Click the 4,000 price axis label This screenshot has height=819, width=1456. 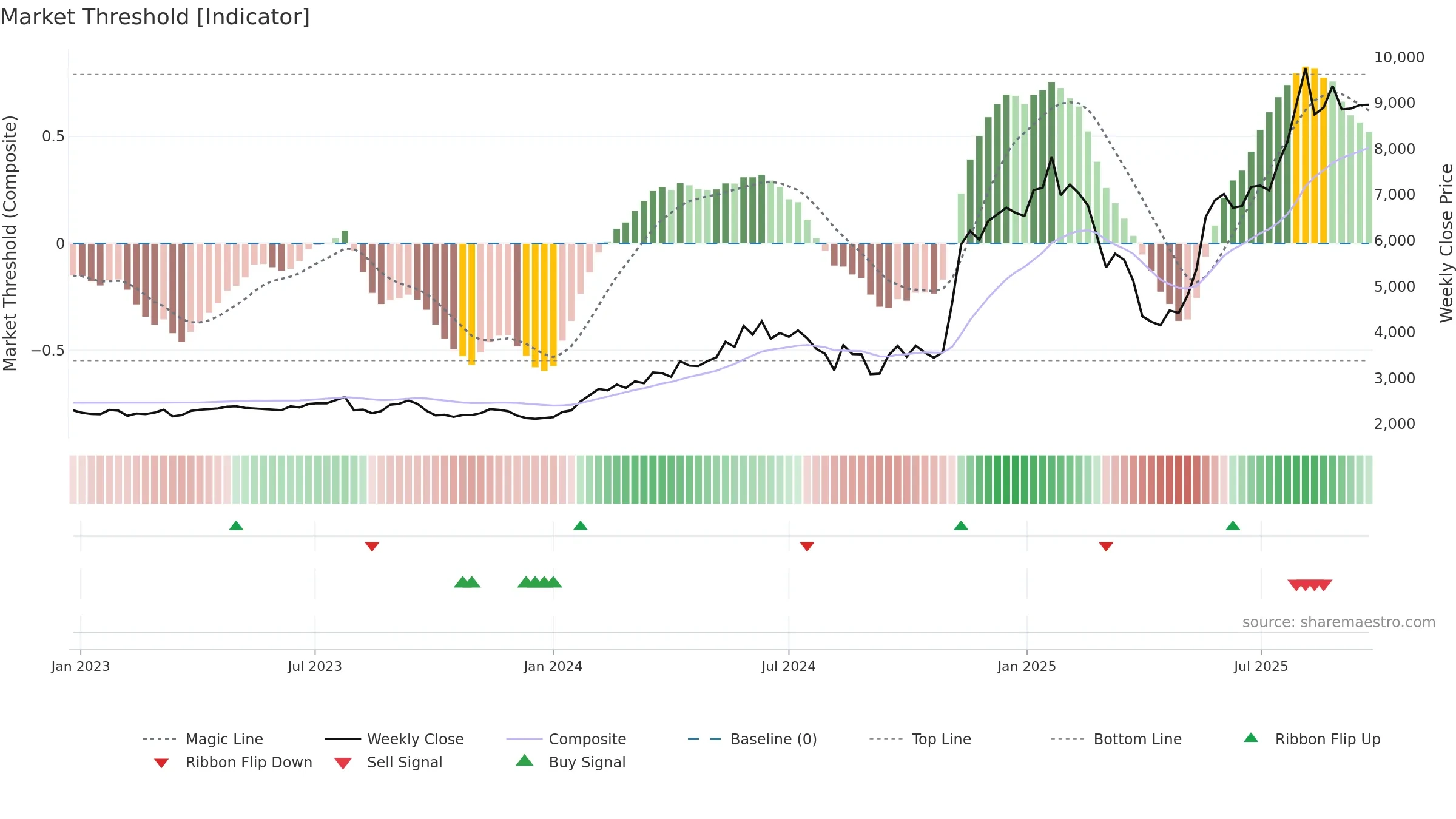1395,332
